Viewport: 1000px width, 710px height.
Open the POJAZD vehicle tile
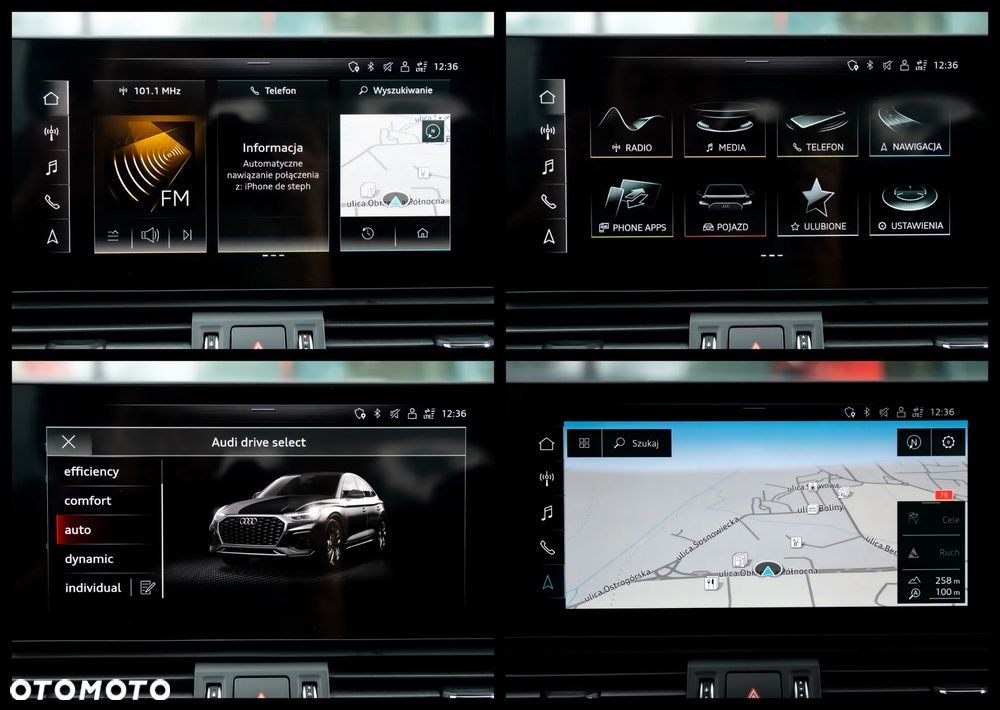[x=725, y=209]
